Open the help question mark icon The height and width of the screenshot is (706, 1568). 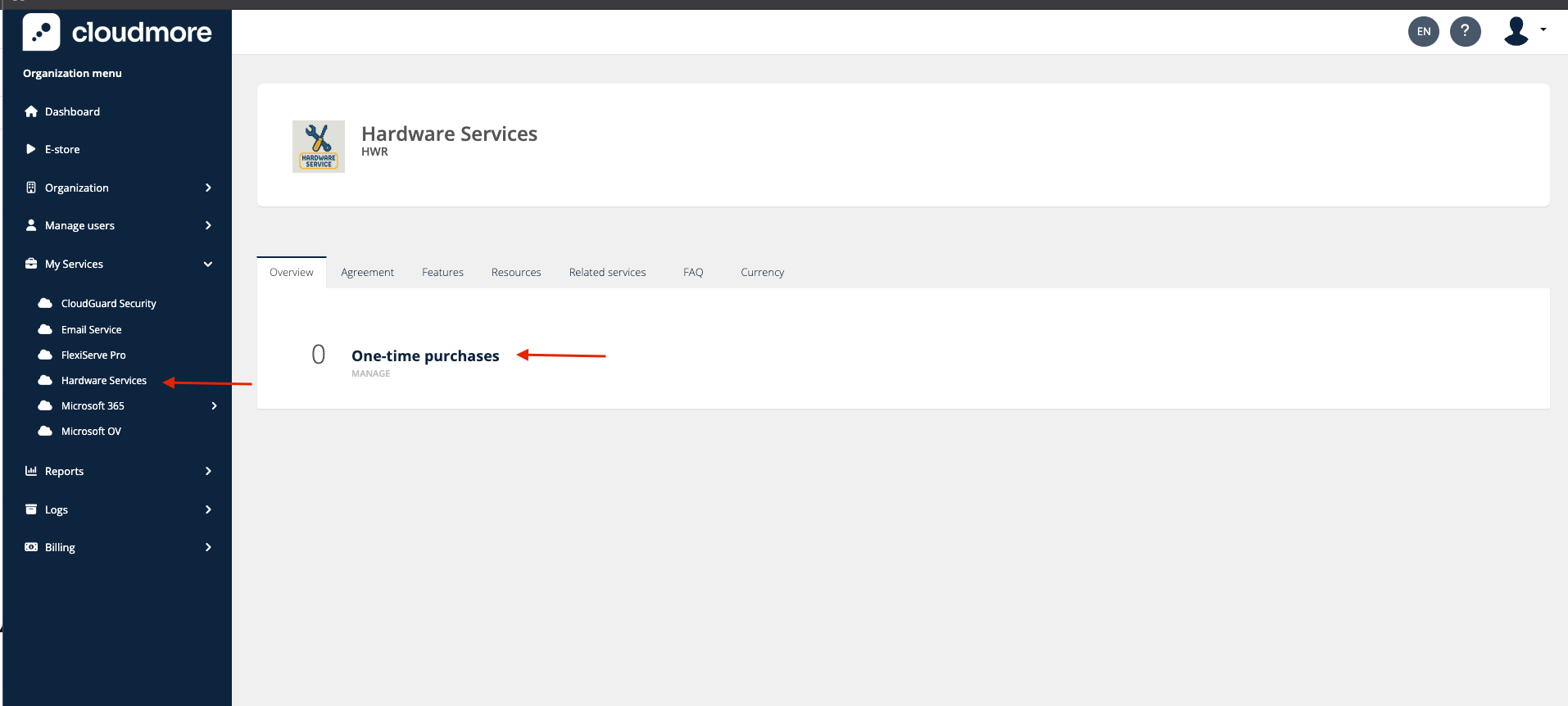tap(1465, 32)
